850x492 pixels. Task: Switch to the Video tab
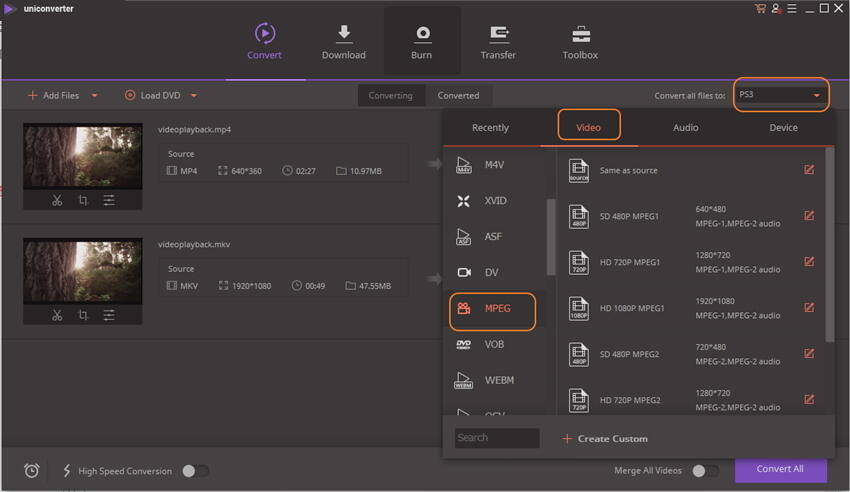point(589,128)
